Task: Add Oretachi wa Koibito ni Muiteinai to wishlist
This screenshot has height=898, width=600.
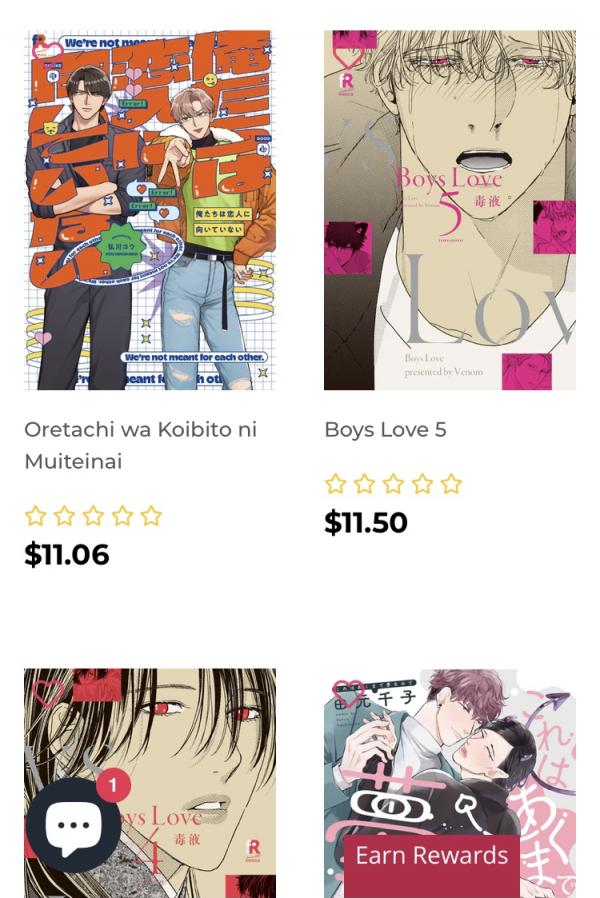Action: click(x=47, y=50)
